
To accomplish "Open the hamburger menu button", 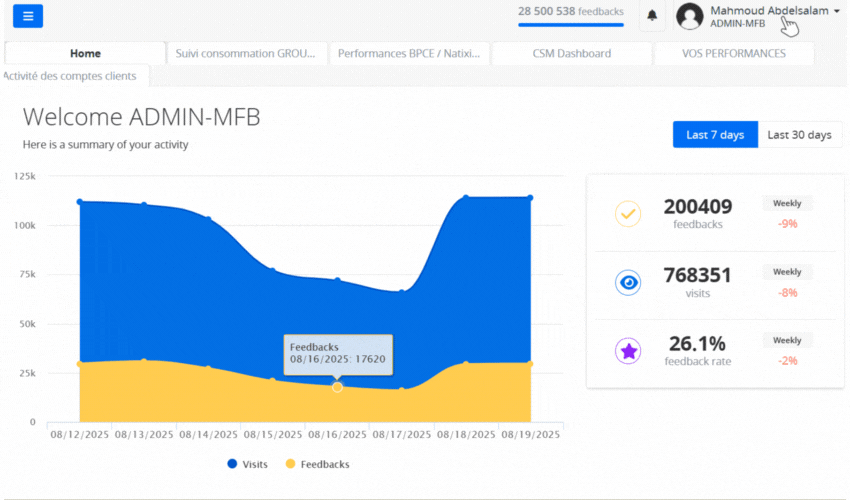I will point(28,16).
